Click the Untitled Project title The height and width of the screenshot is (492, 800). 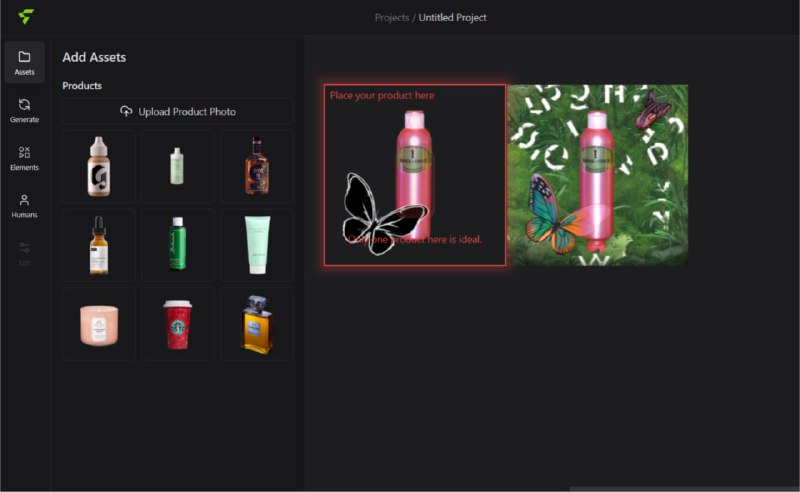point(453,17)
